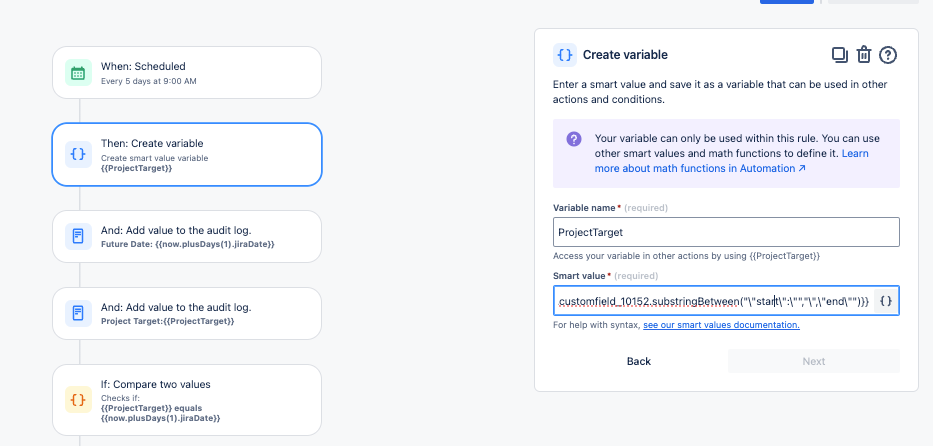Click the Back button

click(x=638, y=361)
